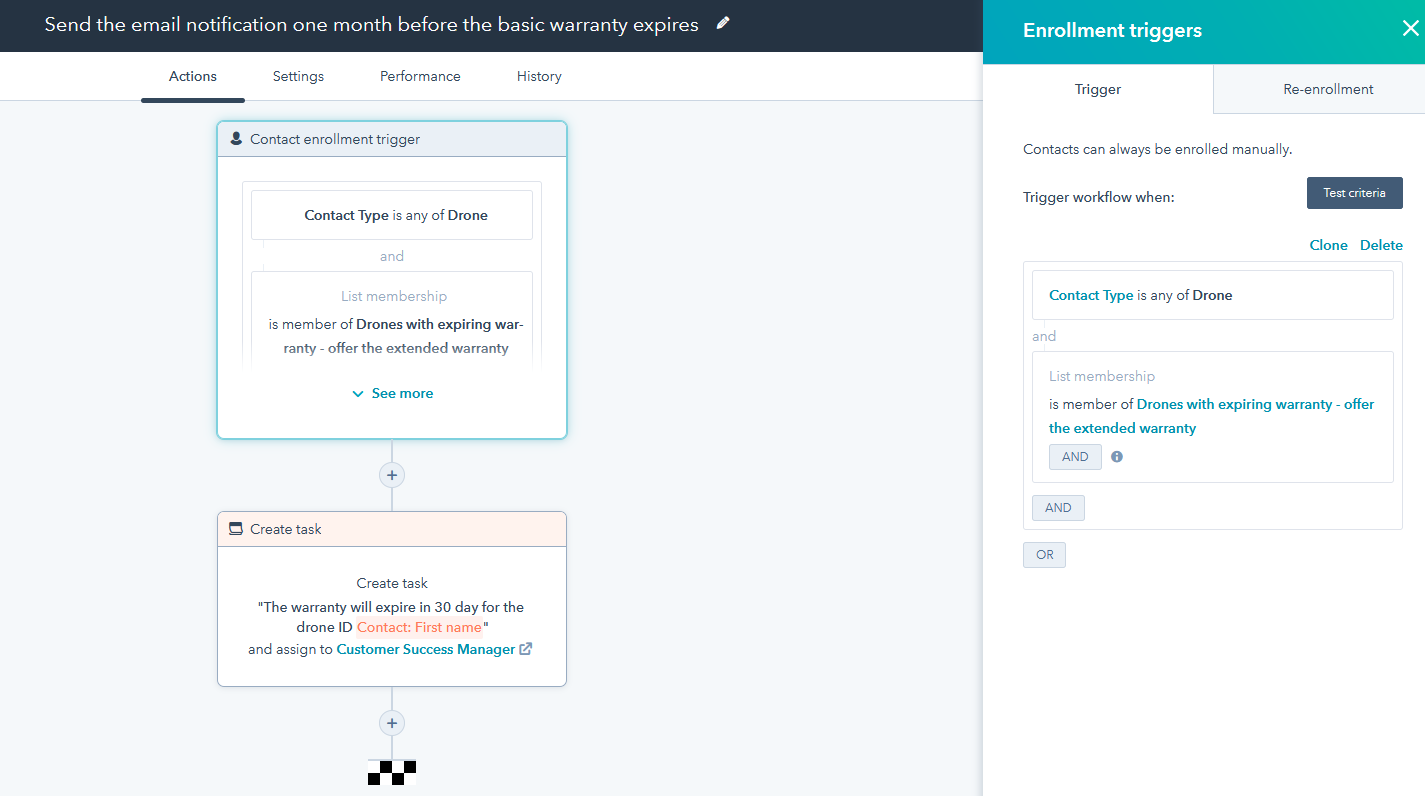This screenshot has height=796, width=1425.
Task: Open the Performance tab
Action: (420, 76)
